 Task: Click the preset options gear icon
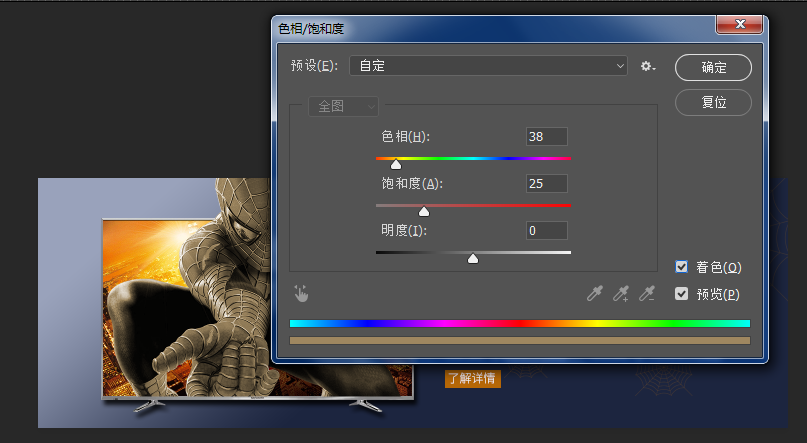647,66
